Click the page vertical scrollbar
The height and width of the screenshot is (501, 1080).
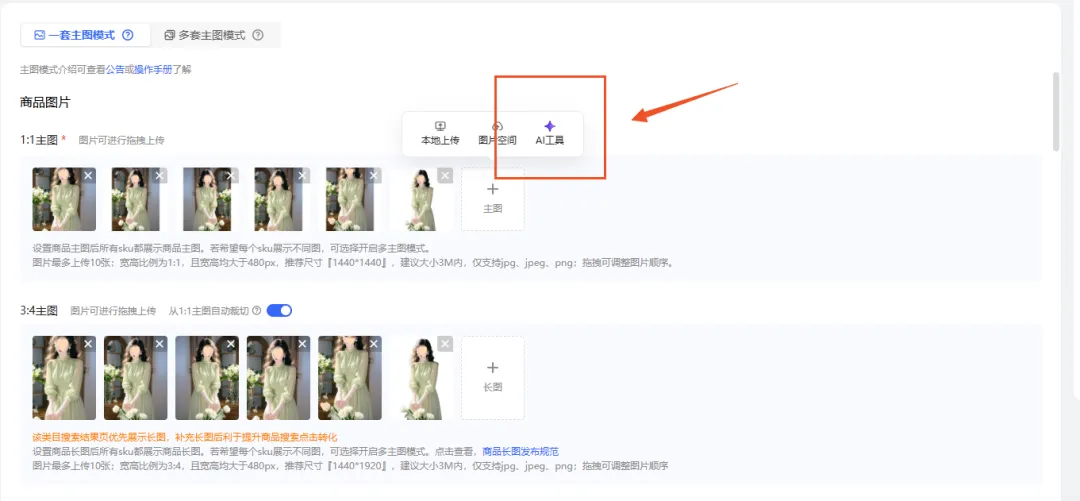[x=1057, y=110]
